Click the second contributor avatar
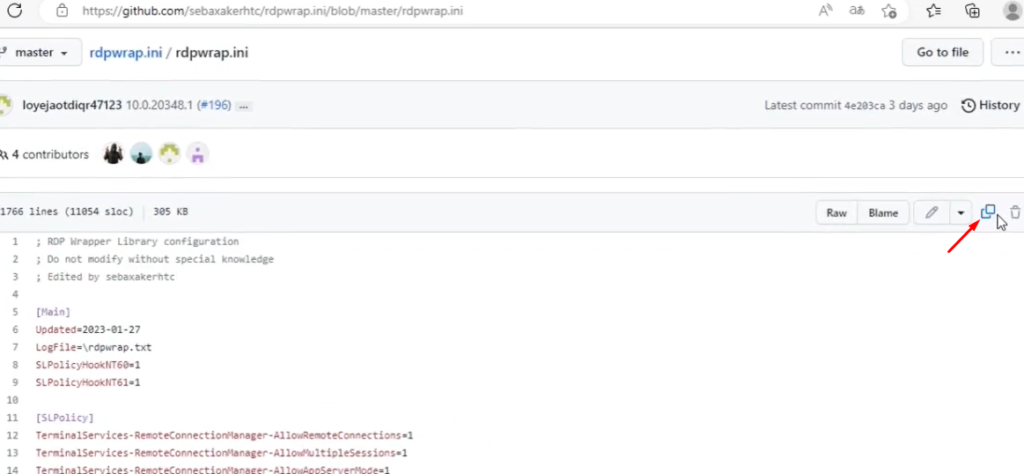 141,154
